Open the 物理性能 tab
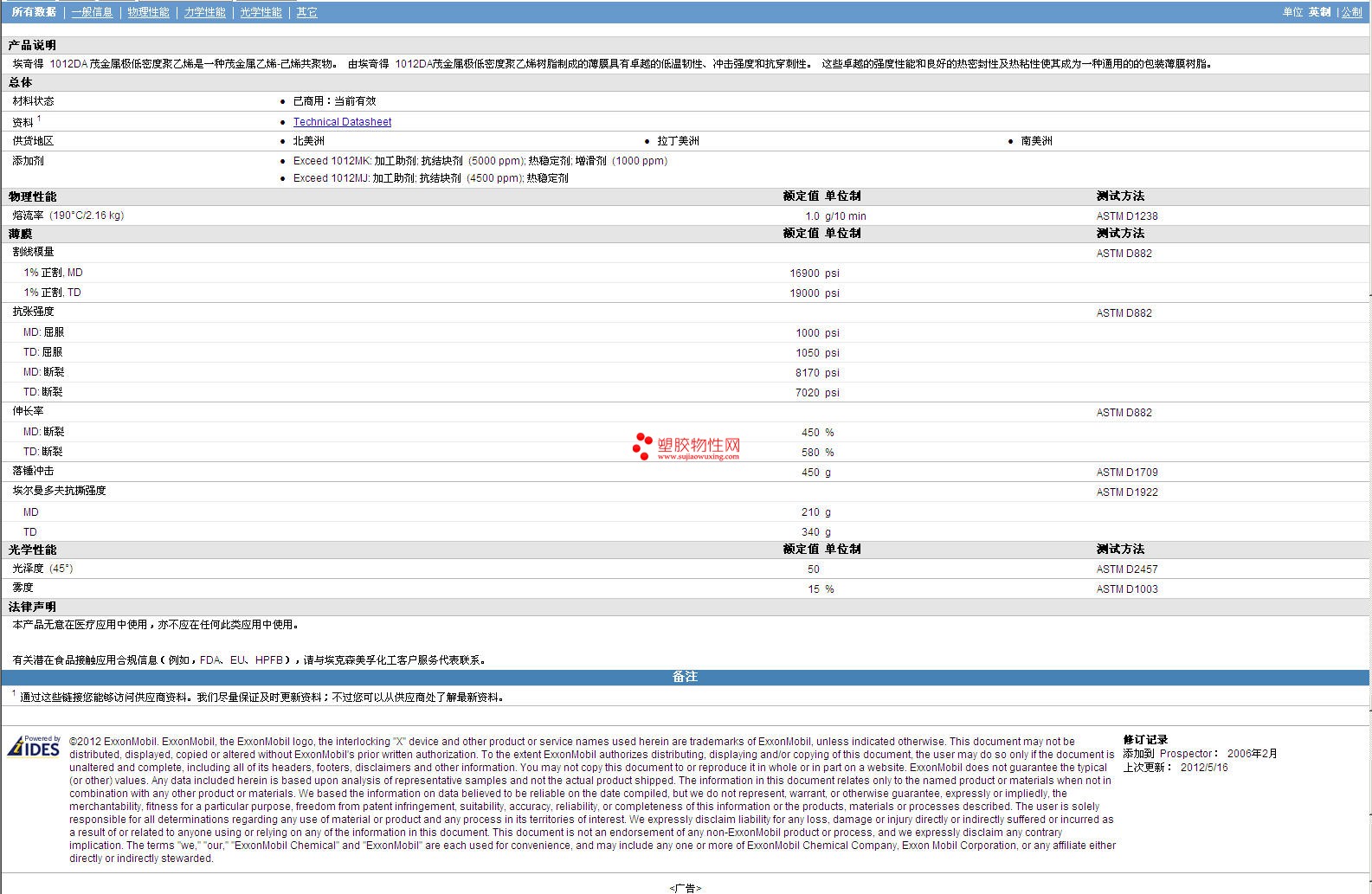 tap(148, 12)
